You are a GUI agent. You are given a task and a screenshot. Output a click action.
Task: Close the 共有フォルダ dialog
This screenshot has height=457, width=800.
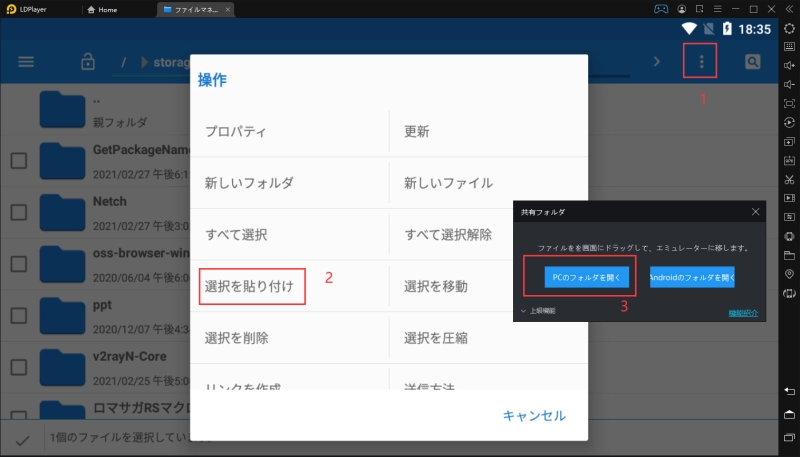pyautogui.click(x=756, y=212)
